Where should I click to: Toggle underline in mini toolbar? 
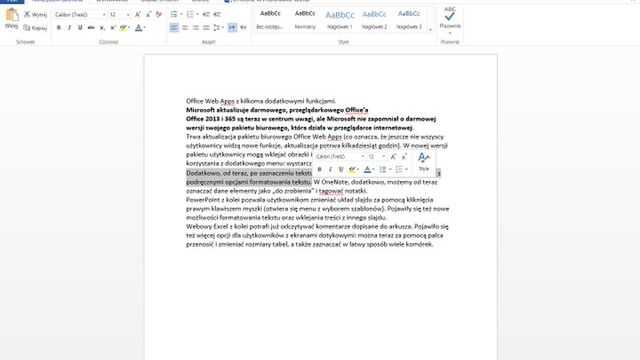[341, 169]
